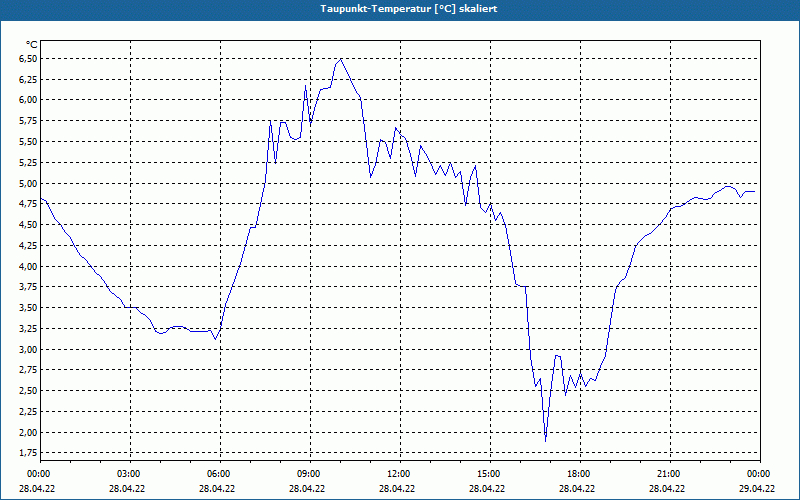Click the '15:00' time label
The width and height of the screenshot is (800, 500).
pos(490,474)
